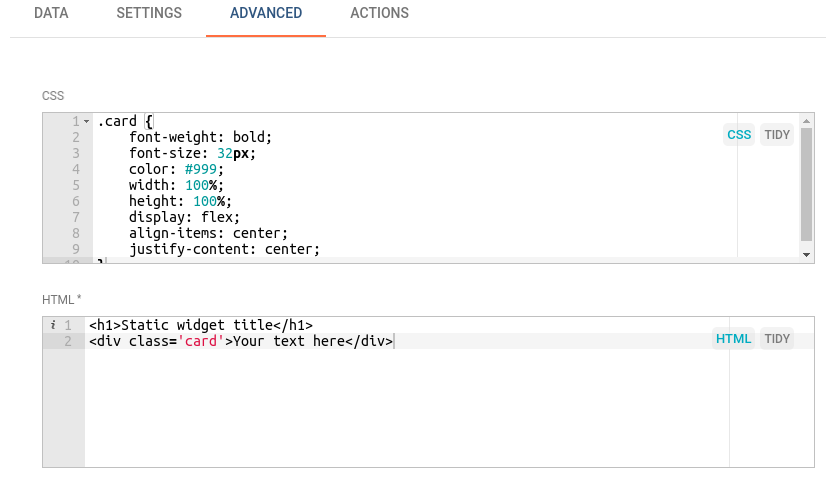Click line number 2 in HTML gutter
The width and height of the screenshot is (826, 478).
(x=67, y=341)
